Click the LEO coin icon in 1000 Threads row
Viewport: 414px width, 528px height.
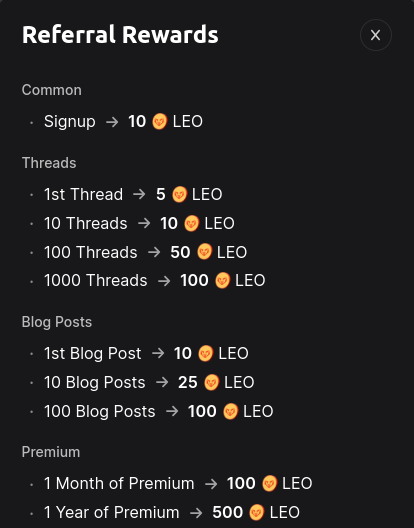pos(222,280)
